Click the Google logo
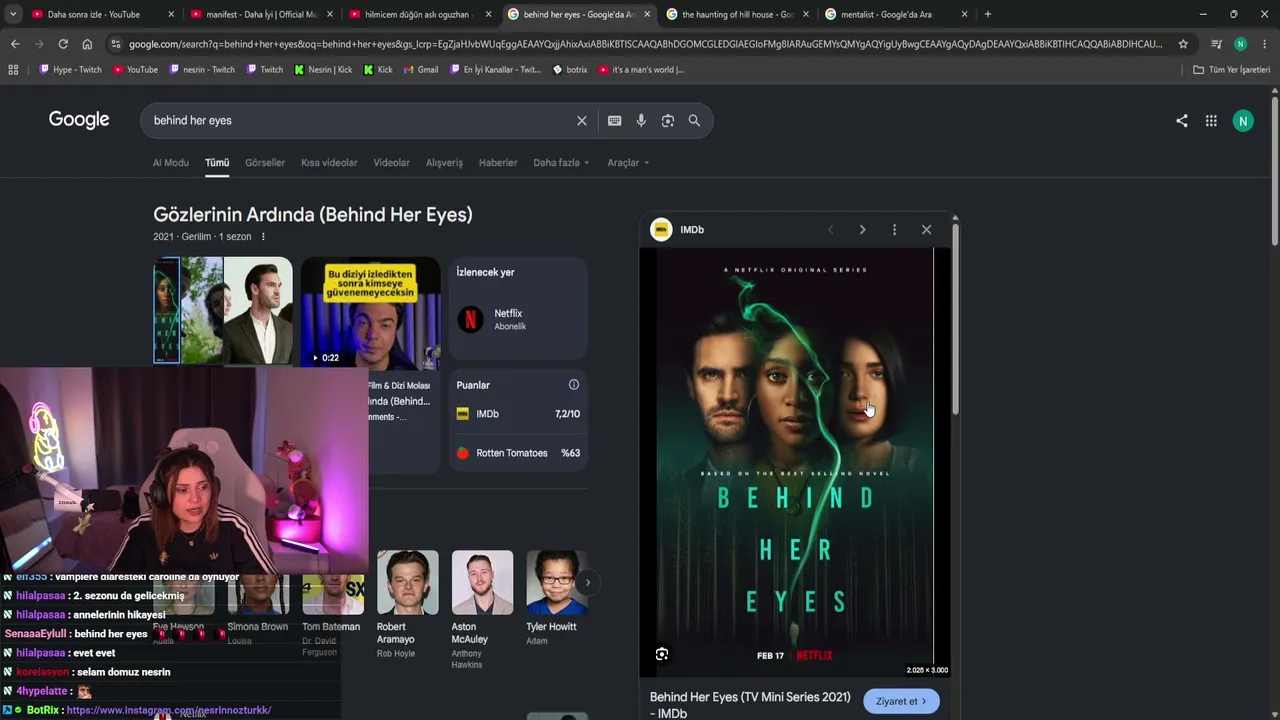This screenshot has width=1280, height=720. pyautogui.click(x=79, y=120)
